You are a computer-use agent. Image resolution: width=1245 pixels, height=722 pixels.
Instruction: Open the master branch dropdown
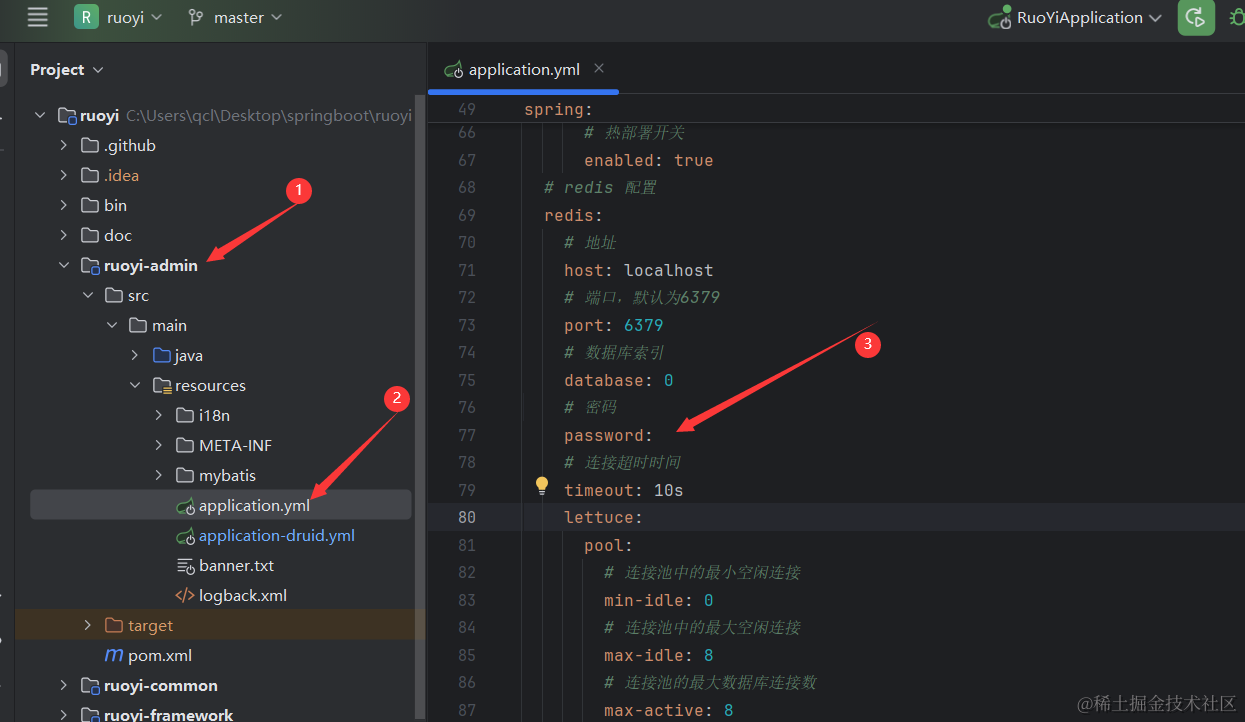coord(236,18)
